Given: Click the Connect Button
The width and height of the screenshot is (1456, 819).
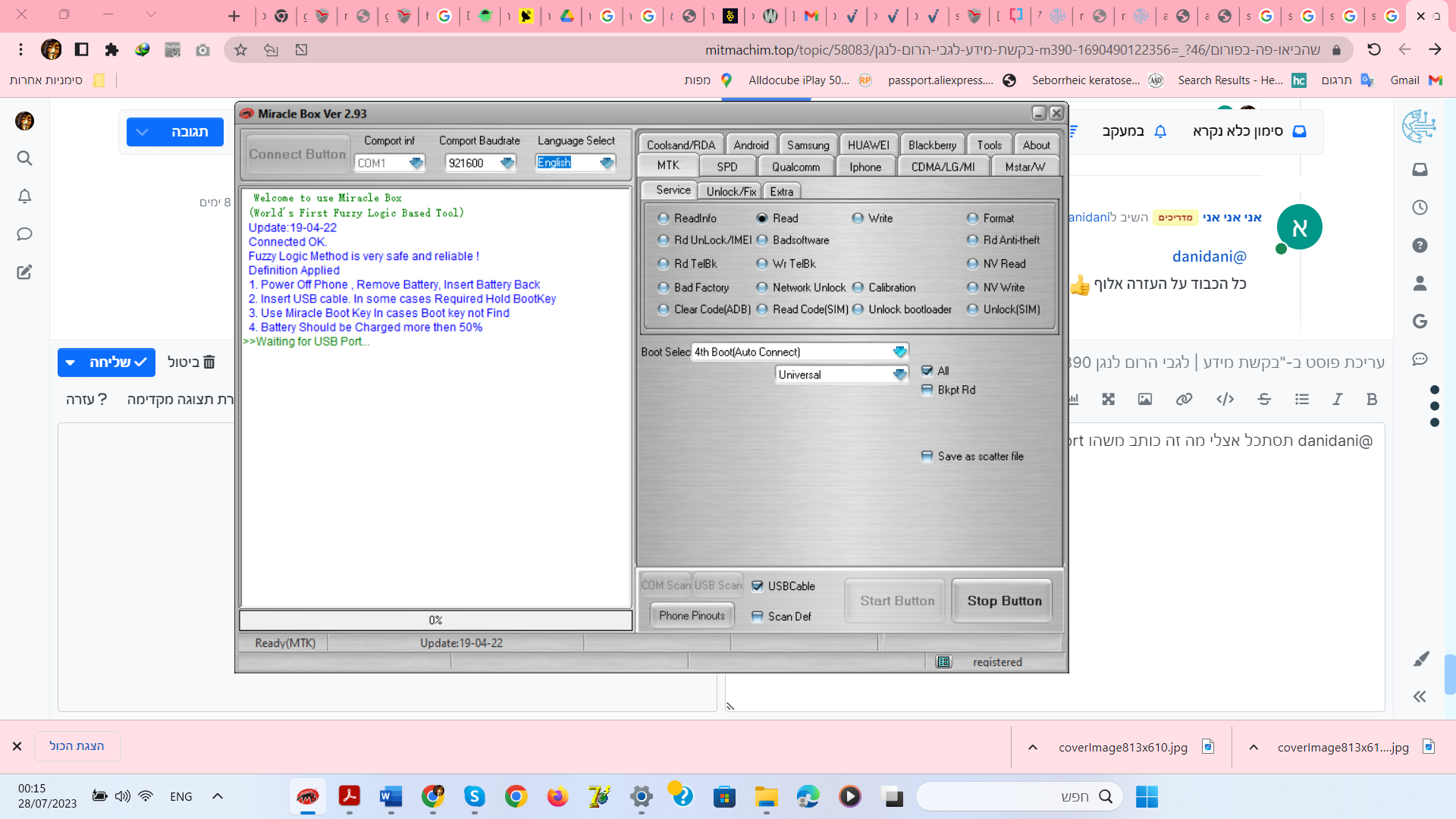Looking at the screenshot, I should [x=297, y=154].
